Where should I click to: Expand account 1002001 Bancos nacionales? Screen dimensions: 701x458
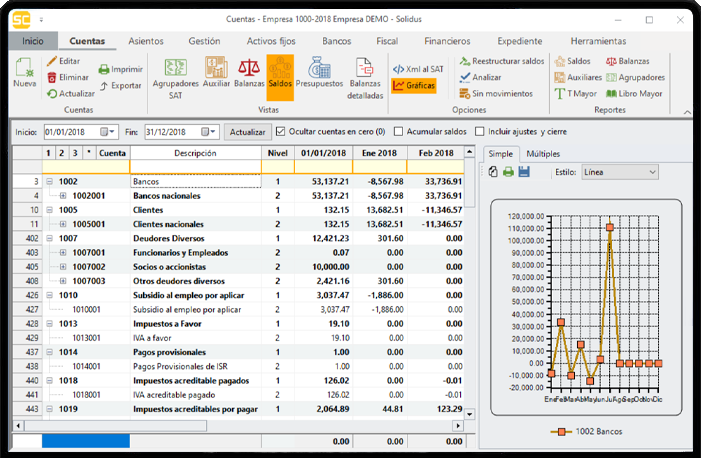pyautogui.click(x=63, y=196)
